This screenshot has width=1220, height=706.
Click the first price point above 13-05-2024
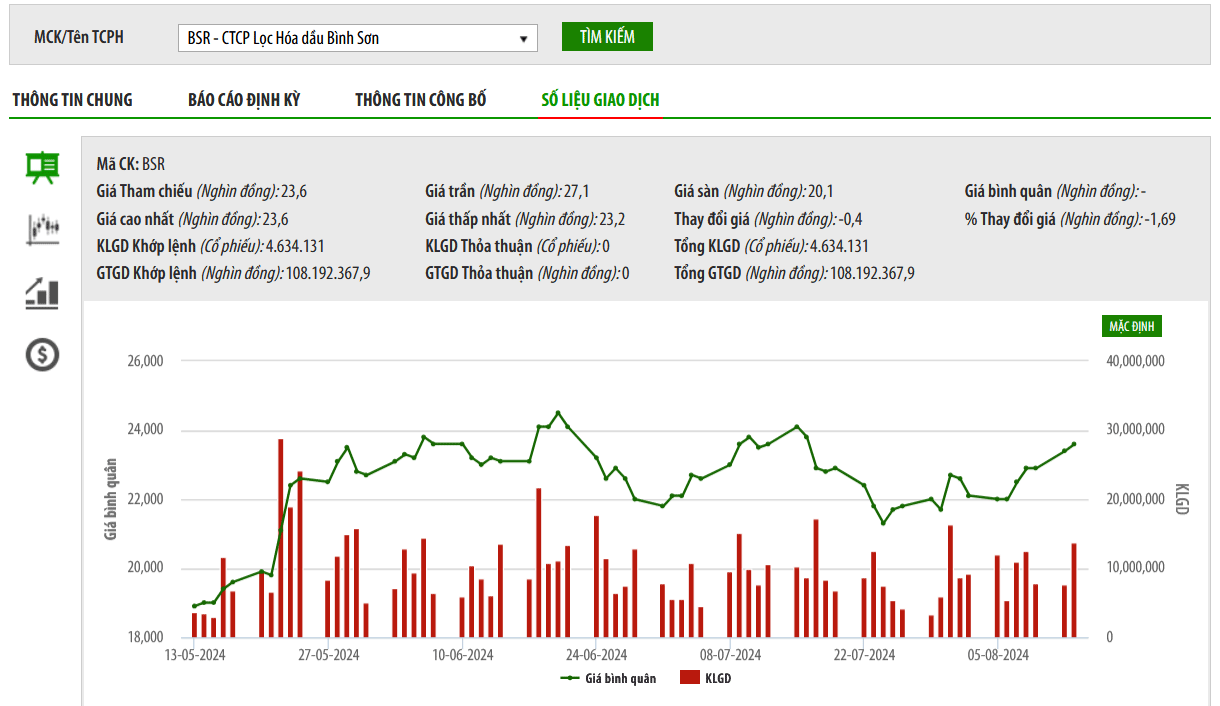click(x=195, y=606)
